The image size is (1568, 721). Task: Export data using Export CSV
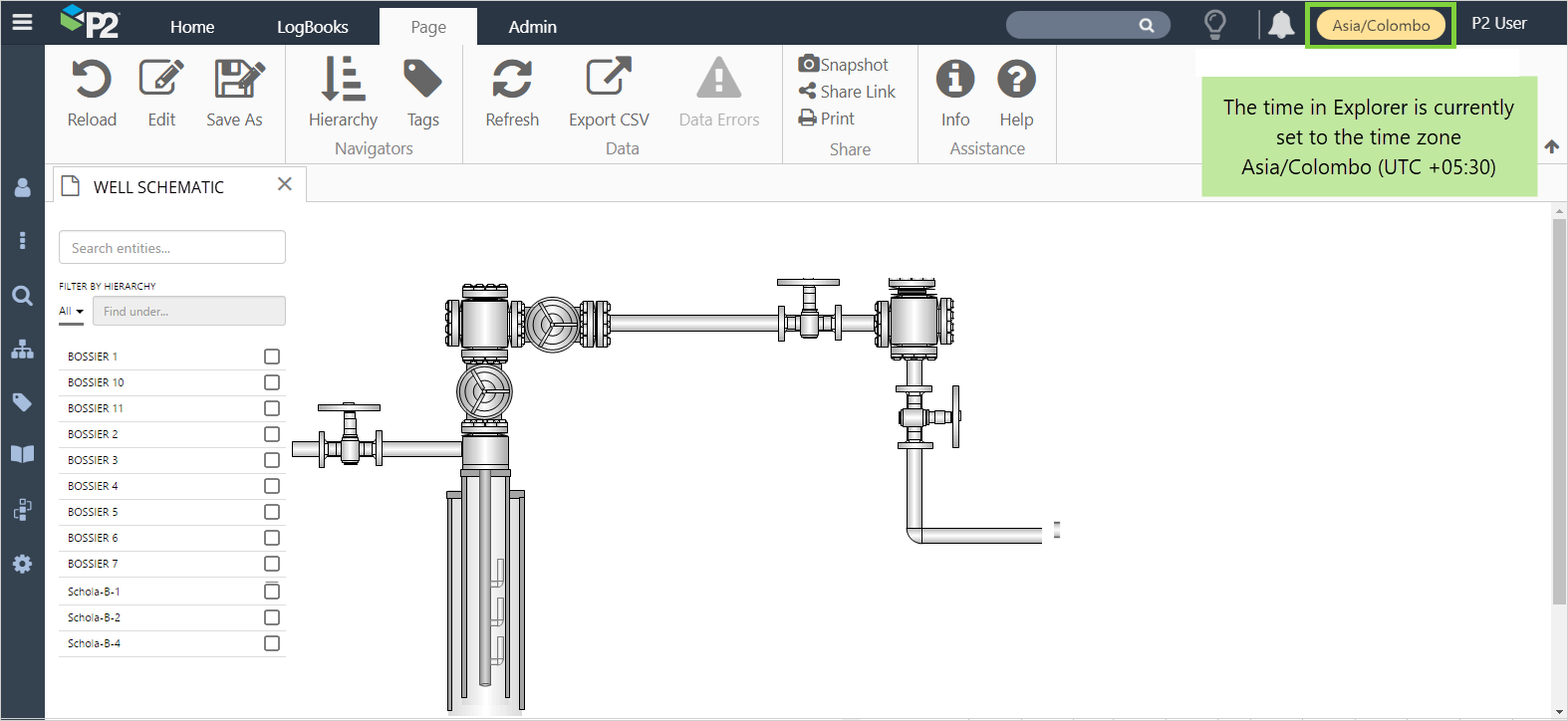click(609, 80)
